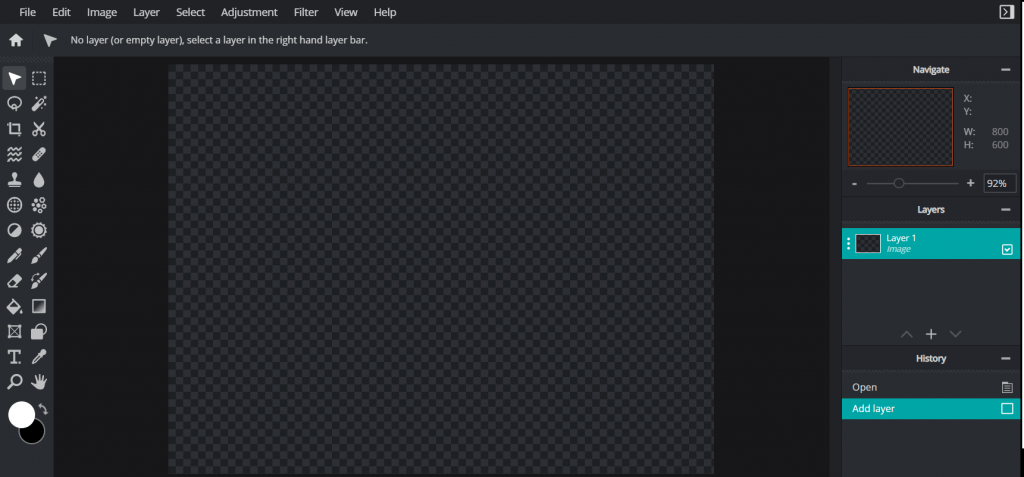Select the Eraser tool

[x=15, y=281]
